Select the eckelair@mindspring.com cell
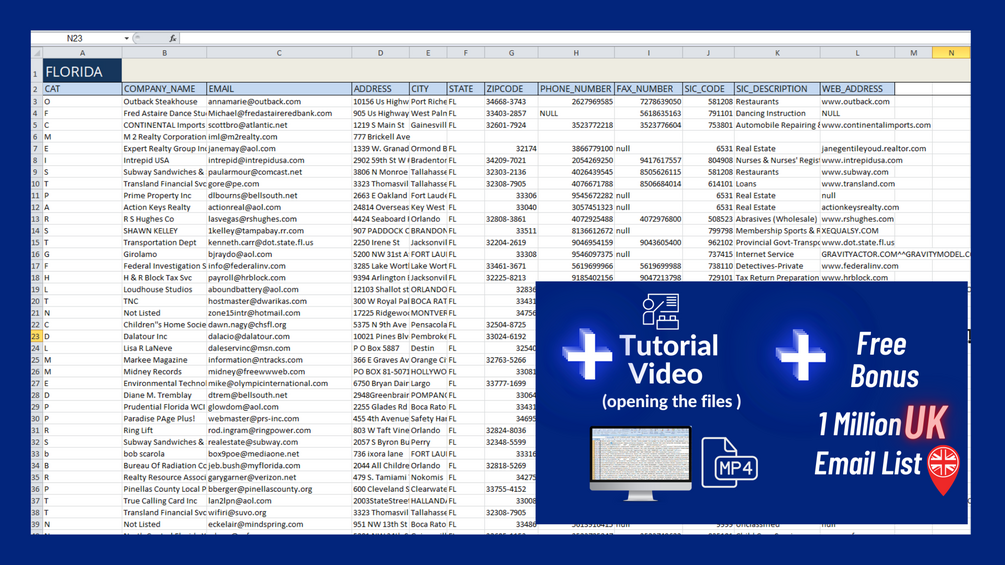 point(279,524)
